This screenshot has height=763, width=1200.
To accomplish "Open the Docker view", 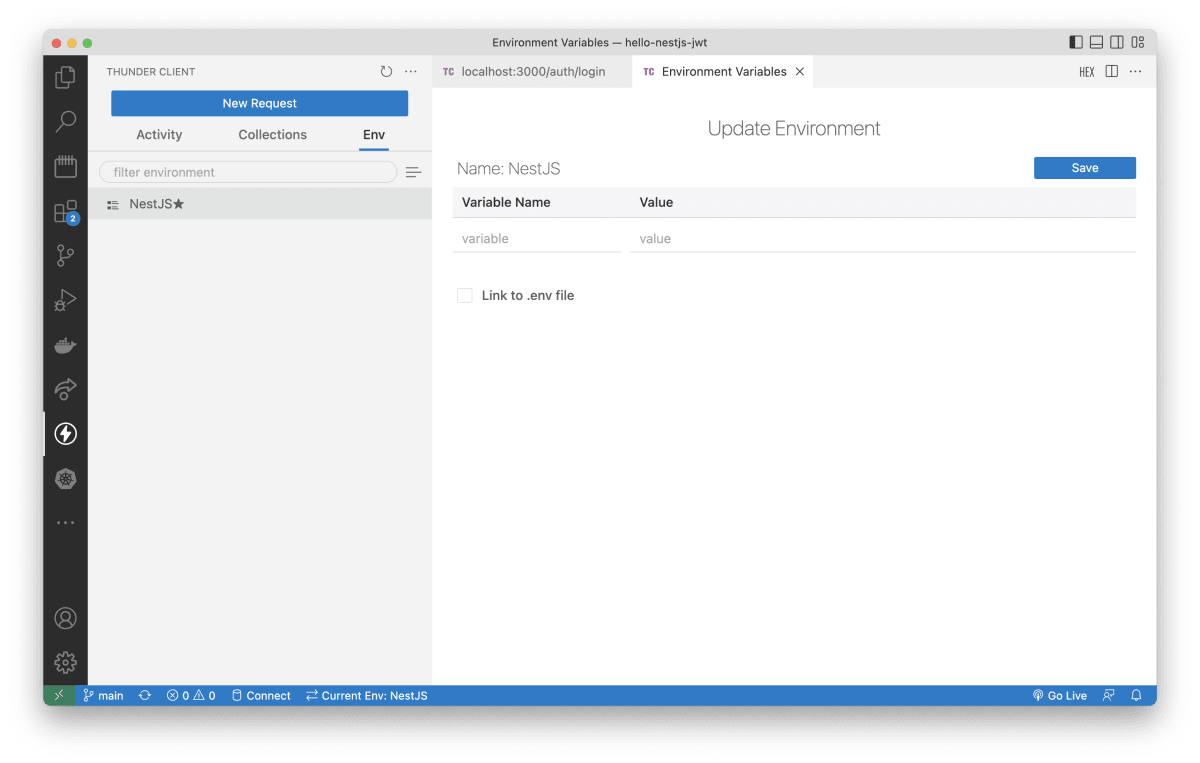I will click(65, 345).
